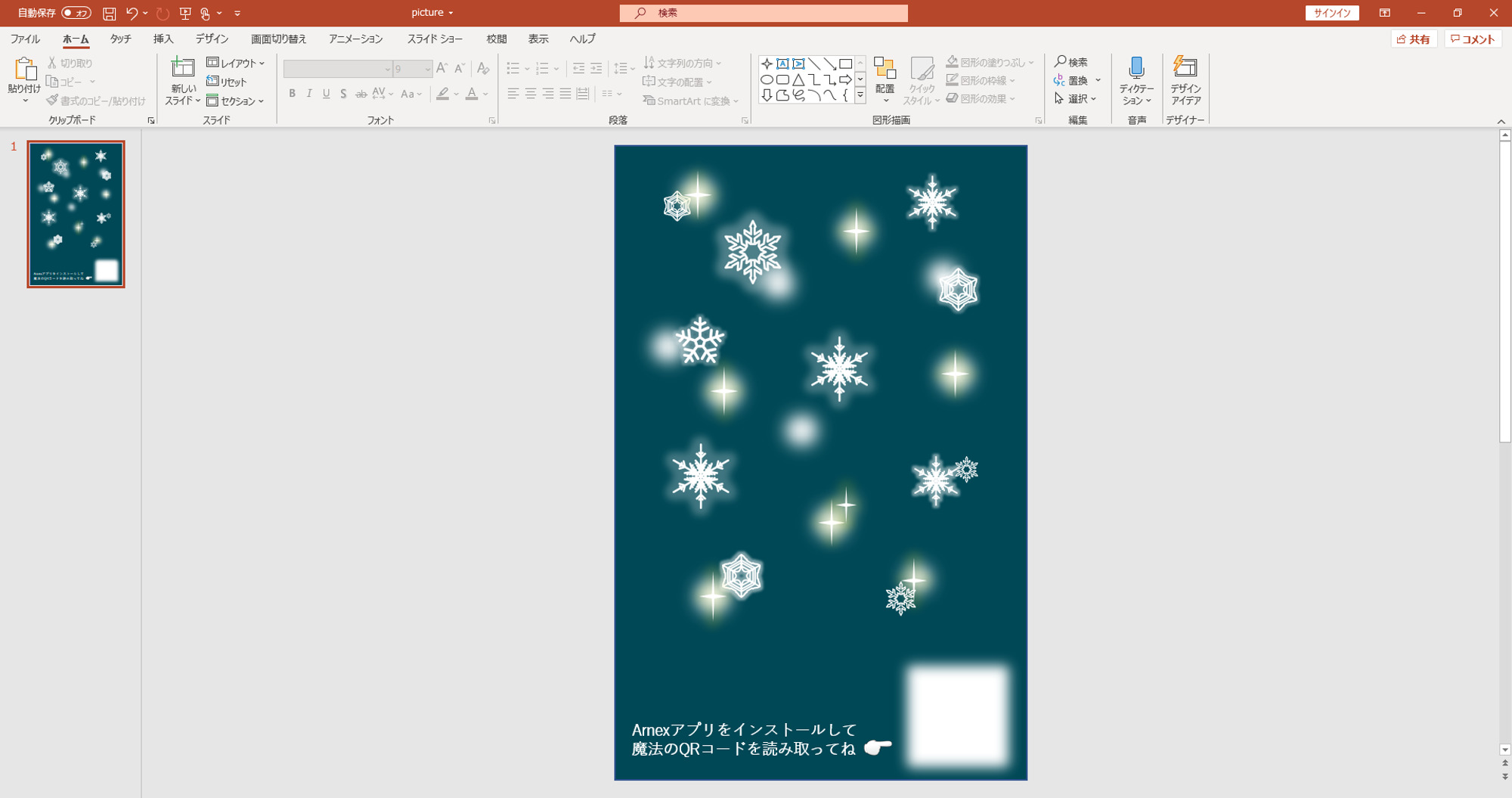Decrease font size icon
This screenshot has width=1512, height=798.
(x=460, y=69)
